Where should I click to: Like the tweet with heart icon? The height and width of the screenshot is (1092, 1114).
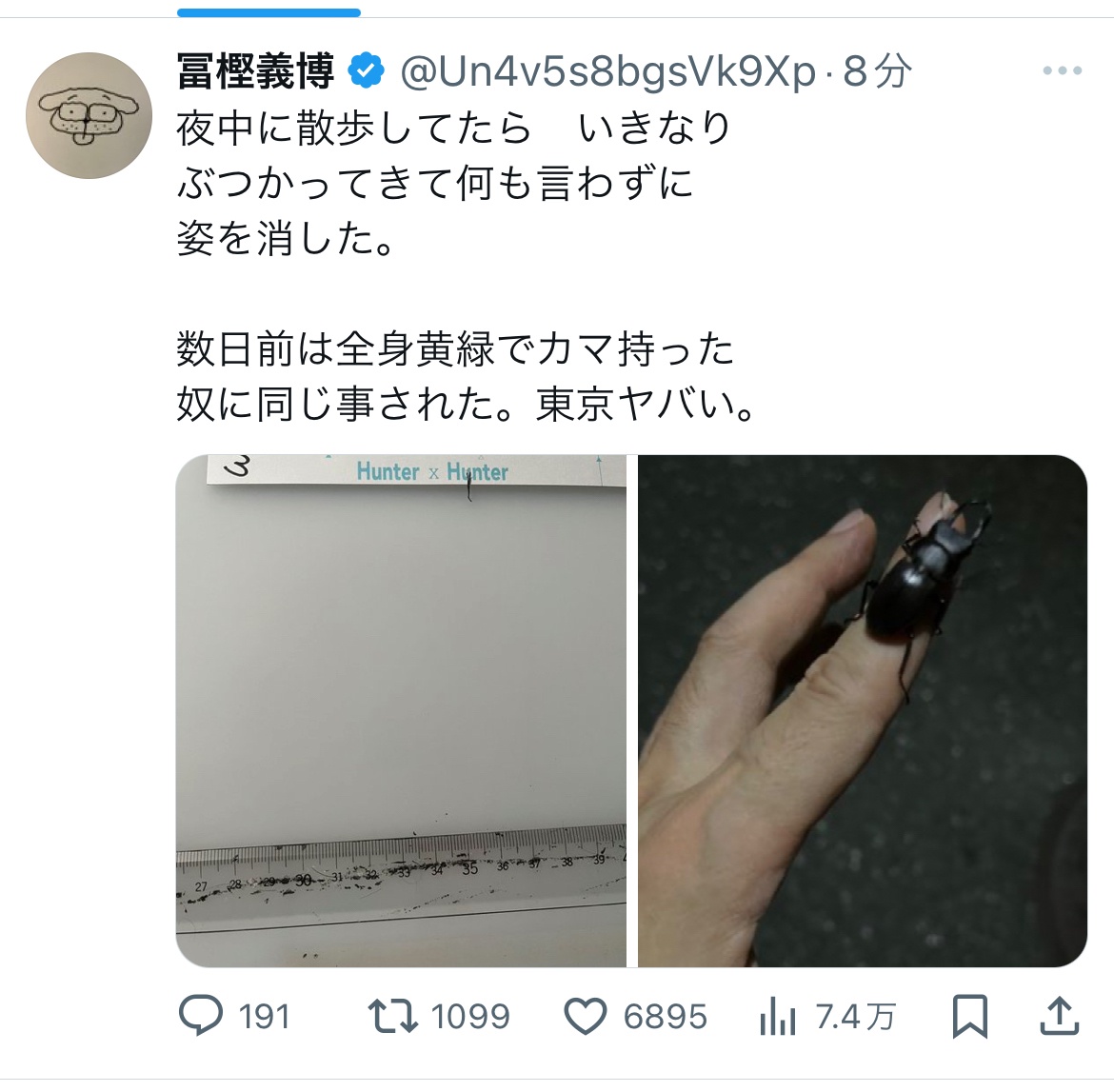click(586, 1017)
